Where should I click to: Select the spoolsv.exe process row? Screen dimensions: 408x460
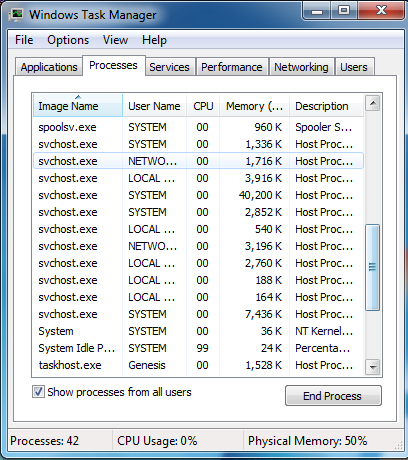(x=198, y=127)
